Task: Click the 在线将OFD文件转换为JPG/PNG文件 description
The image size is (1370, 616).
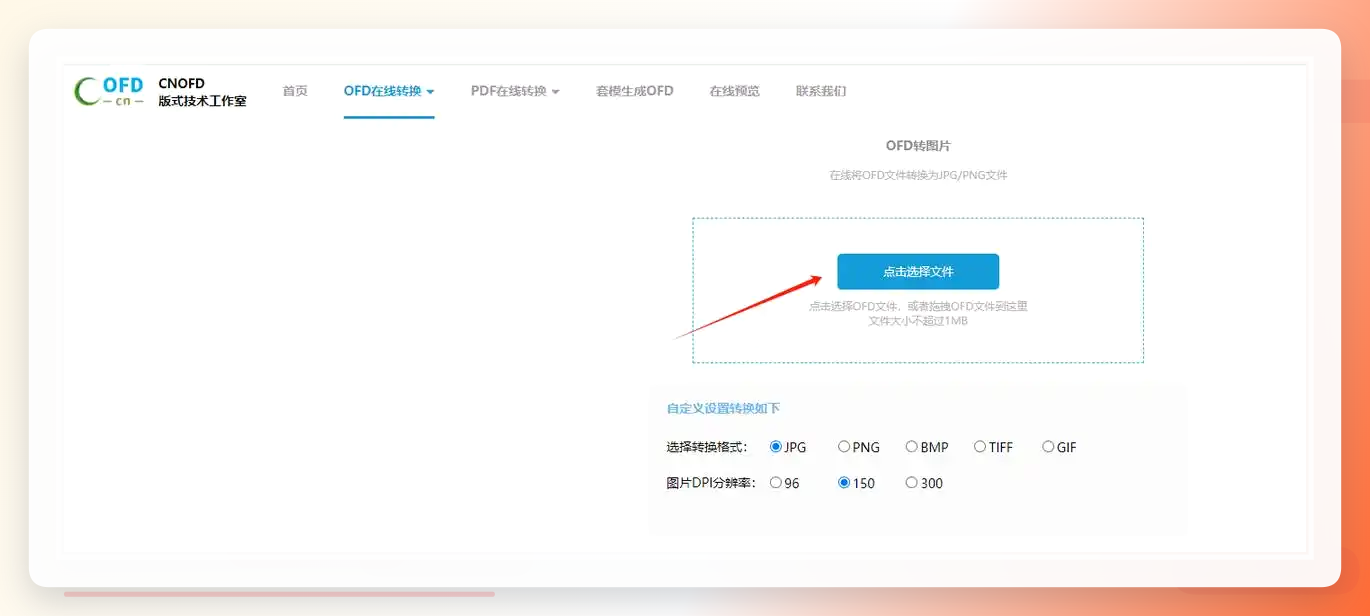Action: 918,175
